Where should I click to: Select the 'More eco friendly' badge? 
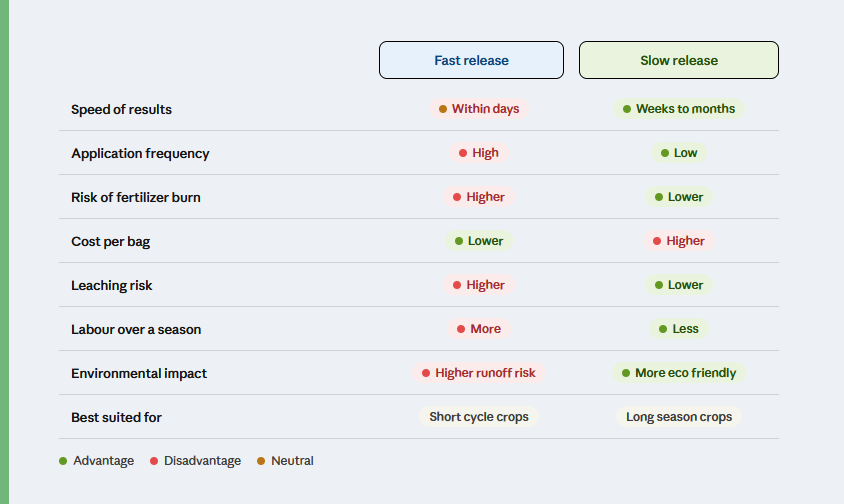pos(678,373)
